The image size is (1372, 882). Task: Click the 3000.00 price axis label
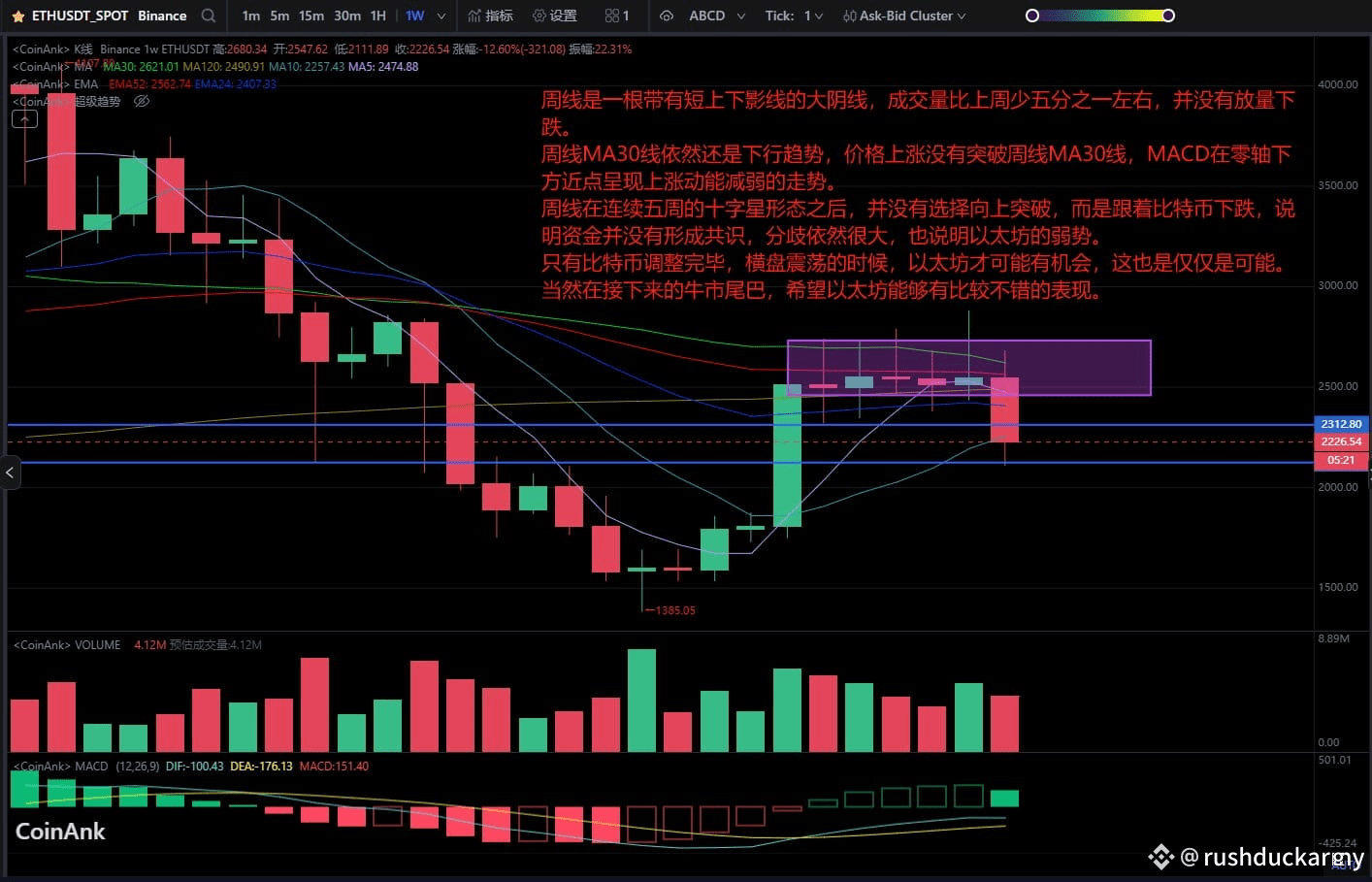[x=1338, y=285]
